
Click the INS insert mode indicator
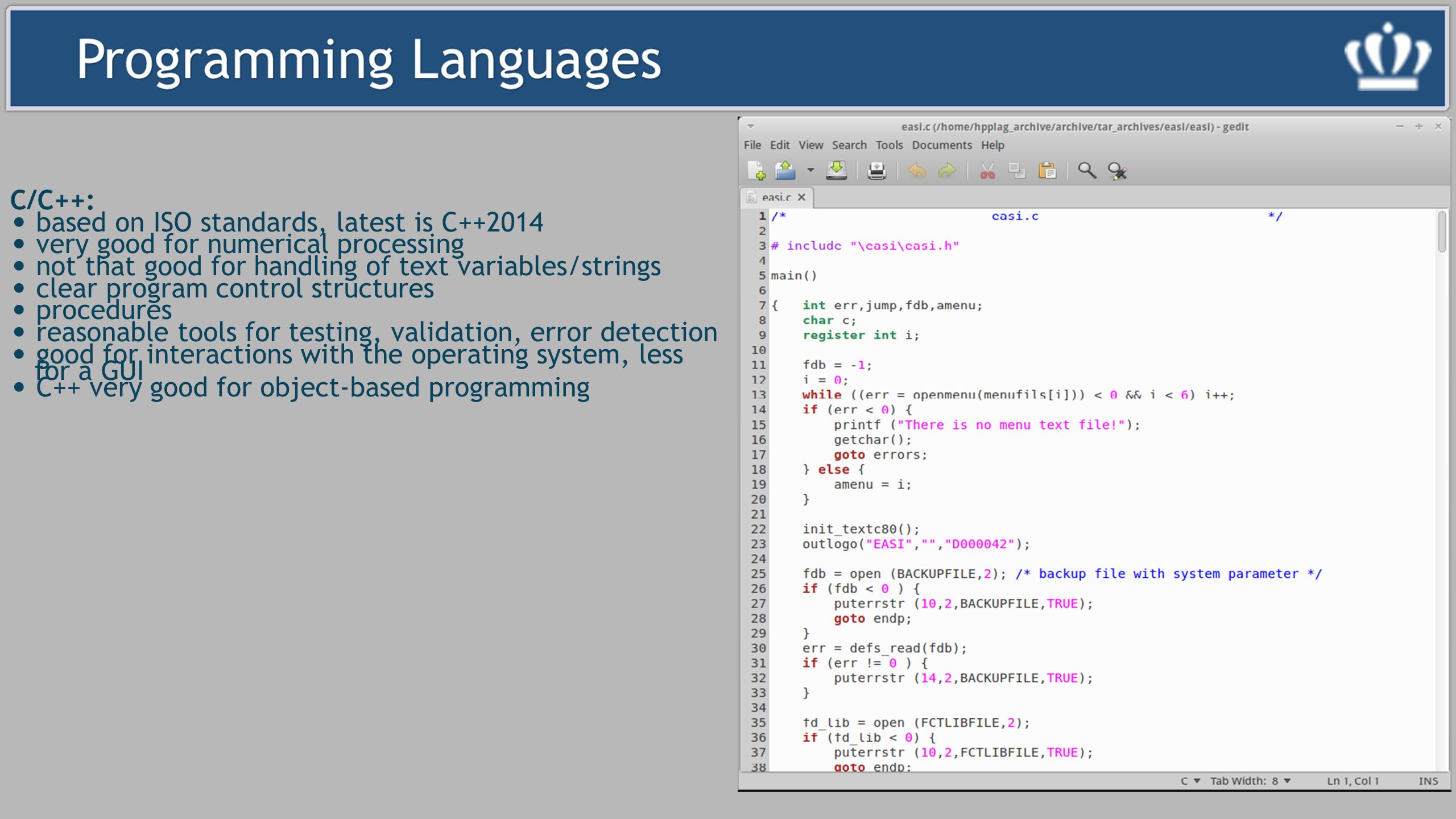(x=1428, y=781)
